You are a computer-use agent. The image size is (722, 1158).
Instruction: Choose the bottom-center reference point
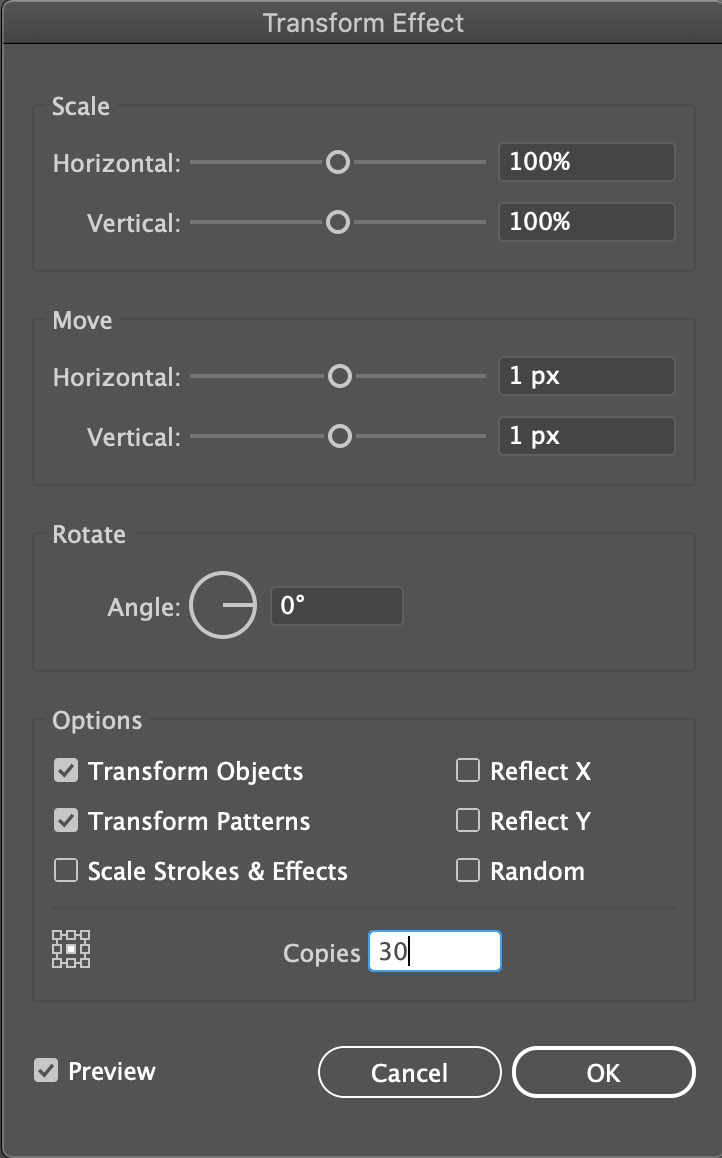(71, 964)
